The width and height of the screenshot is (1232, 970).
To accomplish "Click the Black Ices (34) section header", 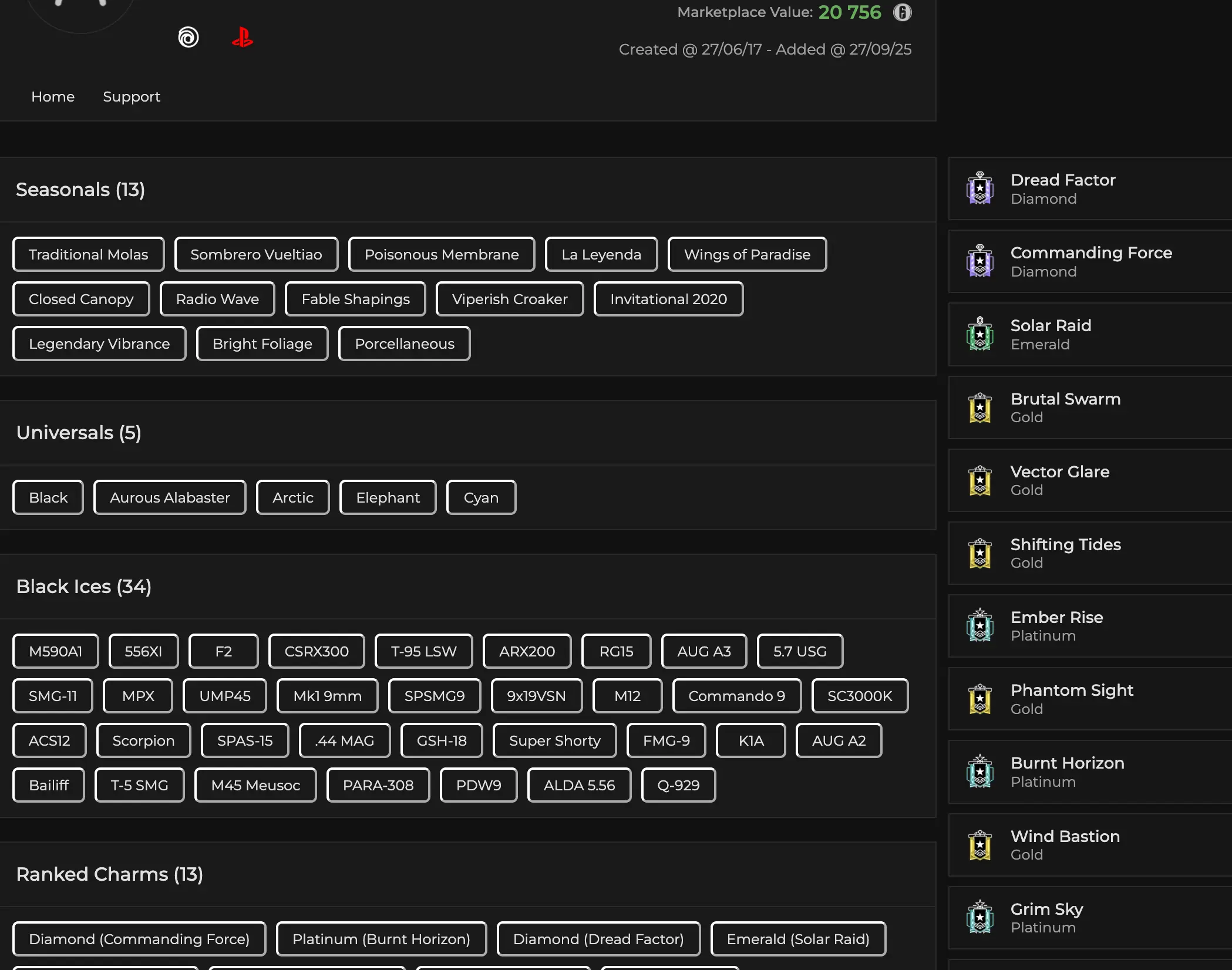I will pyautogui.click(x=83, y=586).
